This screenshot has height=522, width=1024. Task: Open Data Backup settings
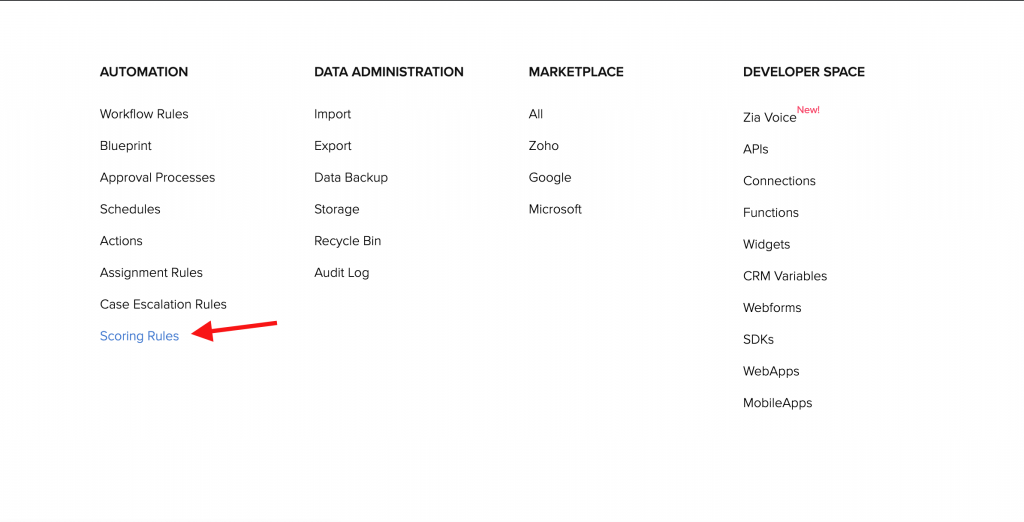pos(350,178)
